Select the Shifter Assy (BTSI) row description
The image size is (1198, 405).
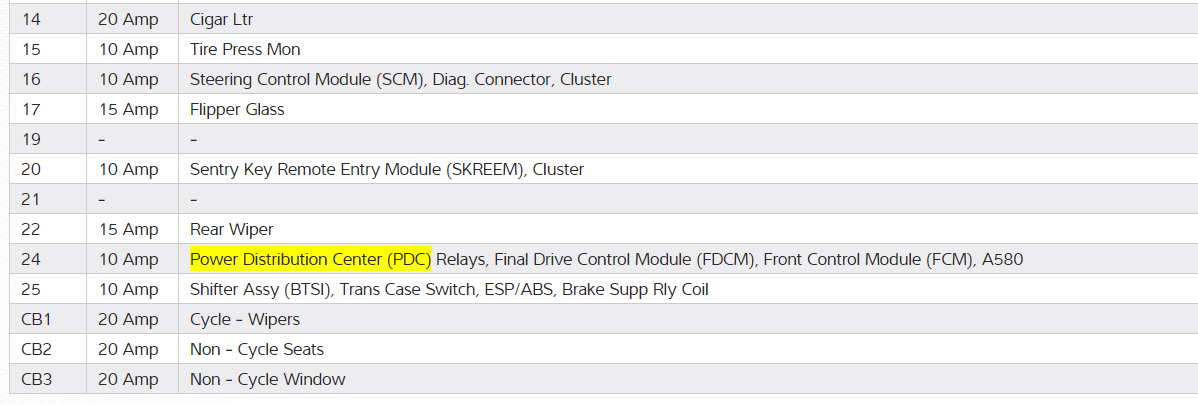[x=449, y=289]
